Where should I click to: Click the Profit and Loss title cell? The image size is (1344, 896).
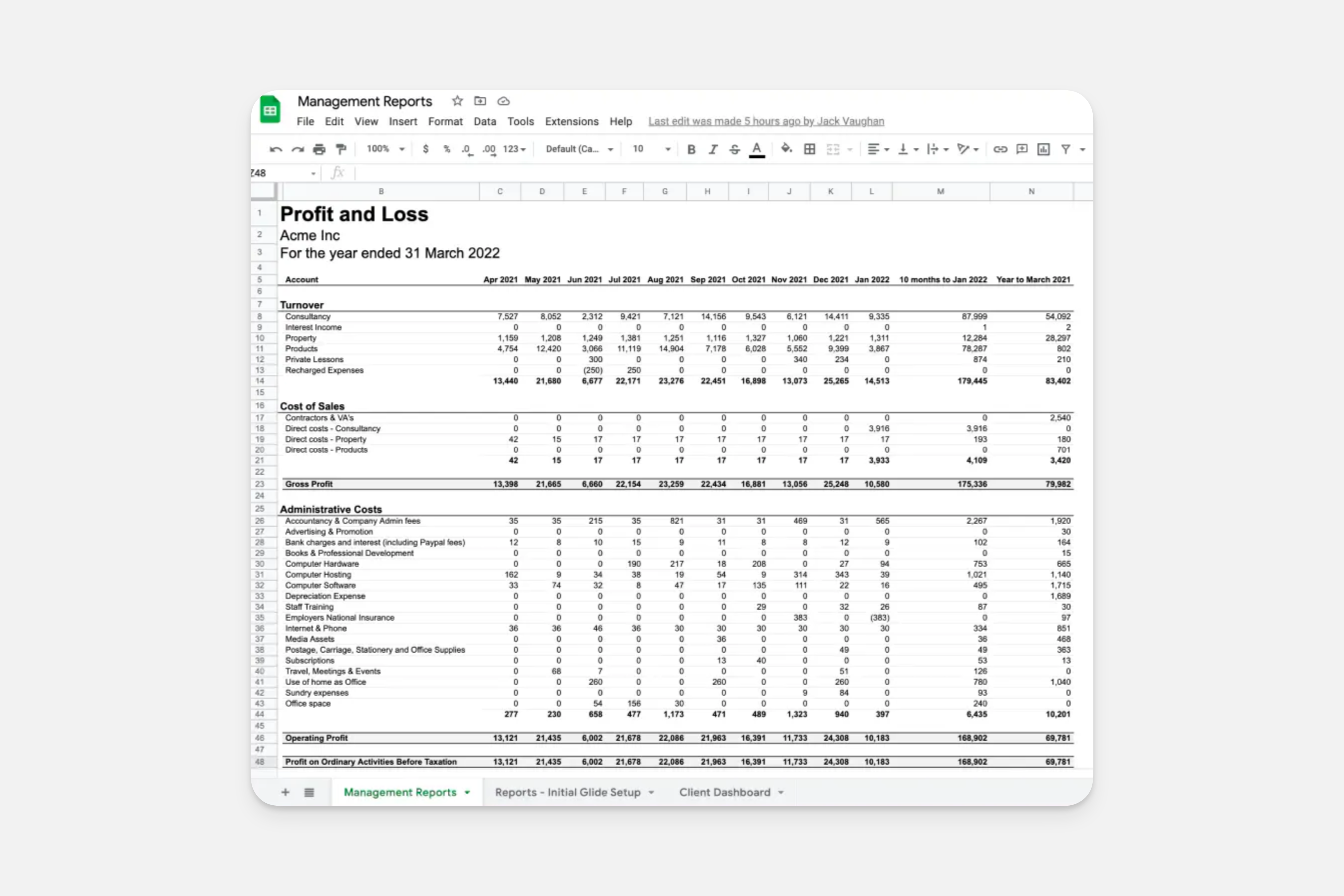click(x=354, y=214)
